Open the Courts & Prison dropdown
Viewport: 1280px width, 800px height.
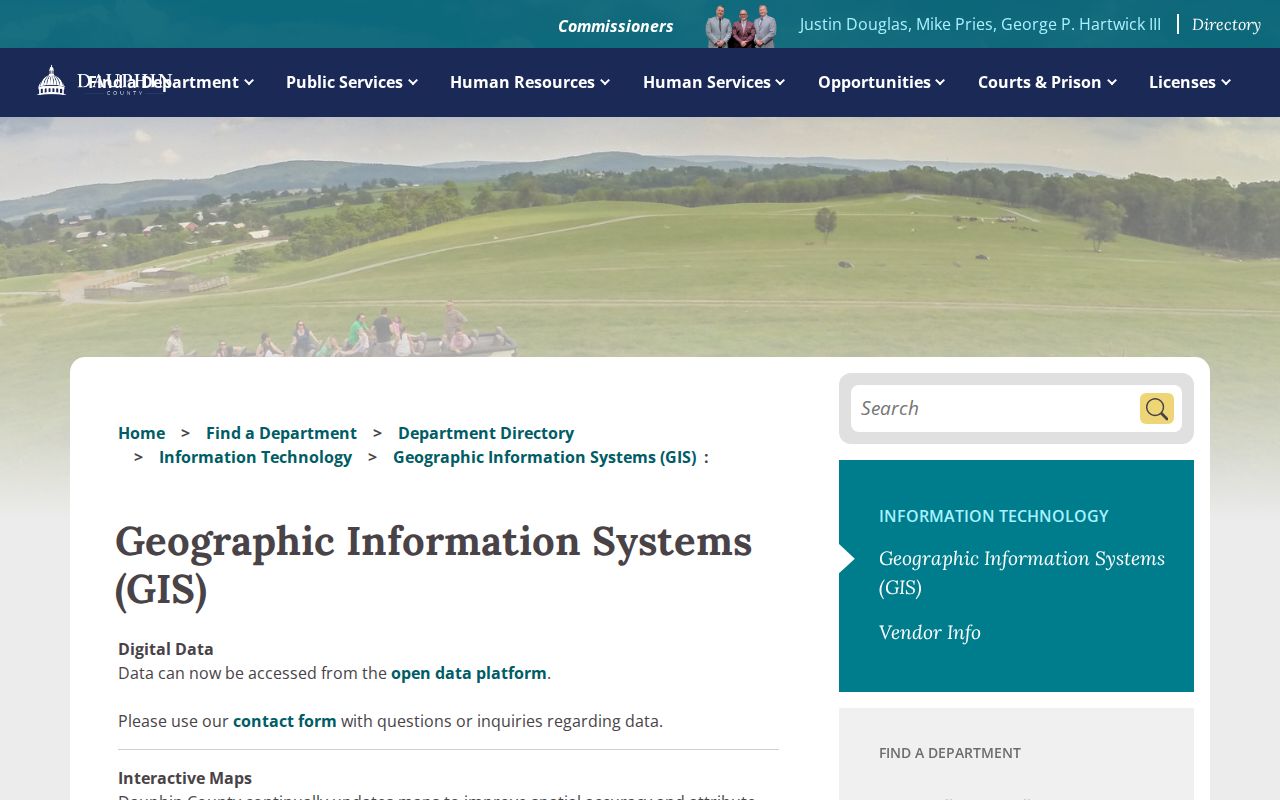click(1047, 82)
